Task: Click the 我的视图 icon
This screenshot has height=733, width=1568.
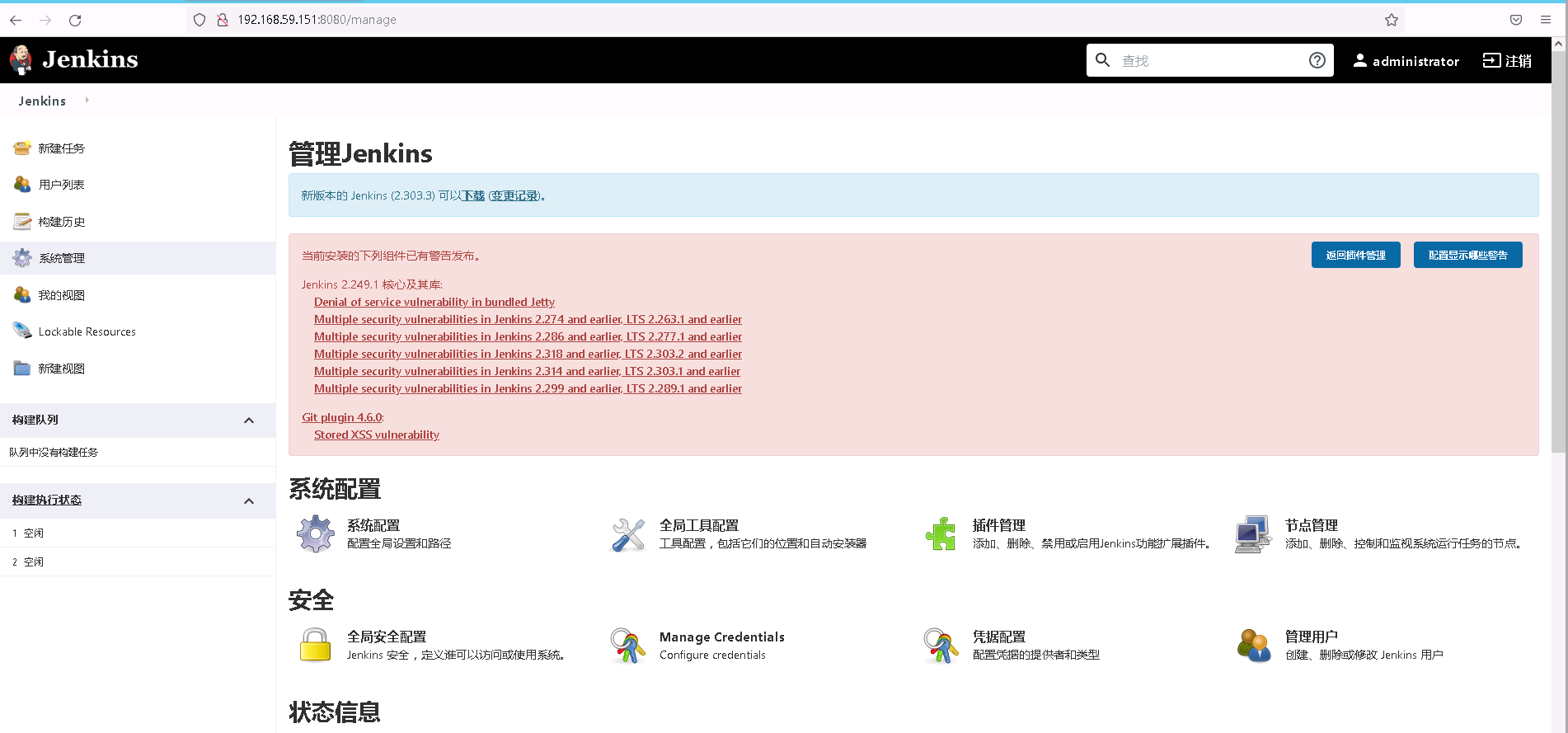Action: click(x=22, y=295)
